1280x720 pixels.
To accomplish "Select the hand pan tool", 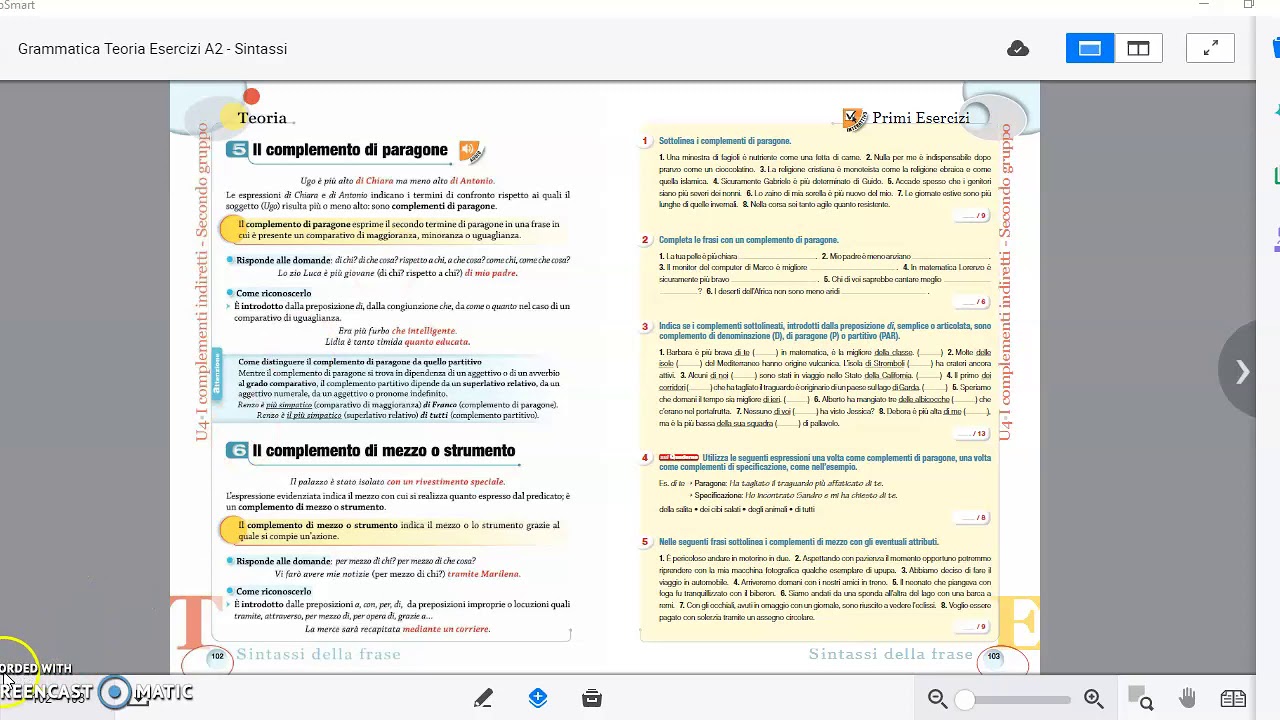I will tap(1187, 698).
